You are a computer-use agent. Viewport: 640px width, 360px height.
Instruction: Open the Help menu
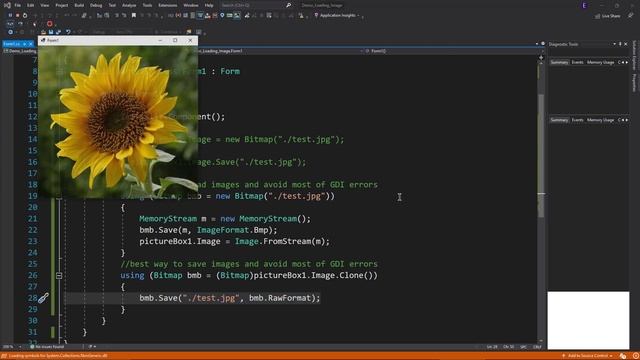[209, 5]
